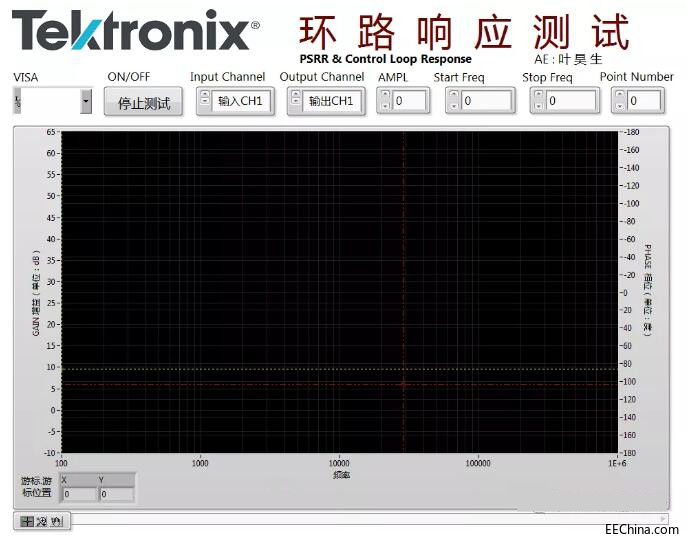Click the cursor X position field
Viewport: 687px width, 542px height.
tap(80, 494)
